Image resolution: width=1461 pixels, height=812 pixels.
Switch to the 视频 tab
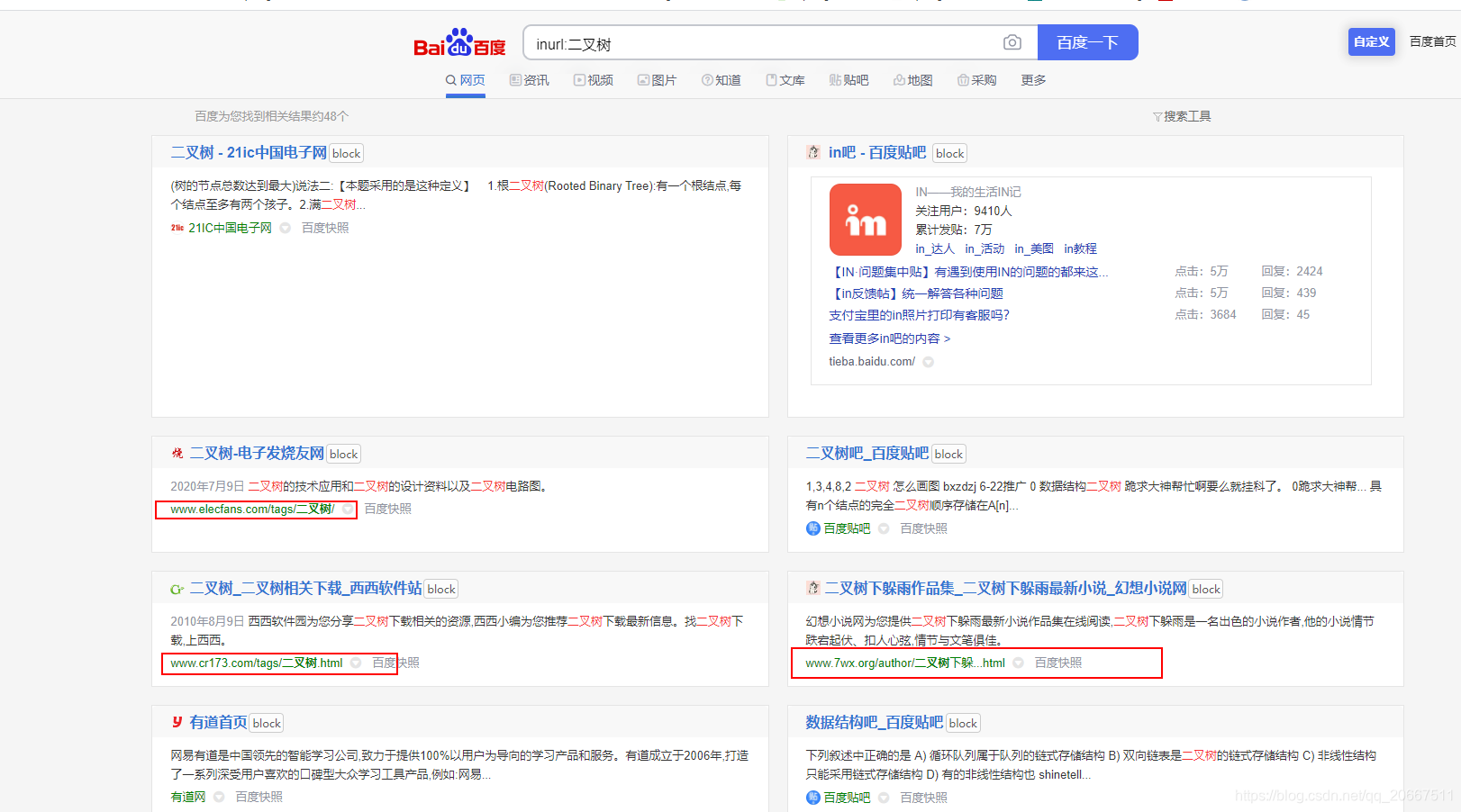(594, 80)
